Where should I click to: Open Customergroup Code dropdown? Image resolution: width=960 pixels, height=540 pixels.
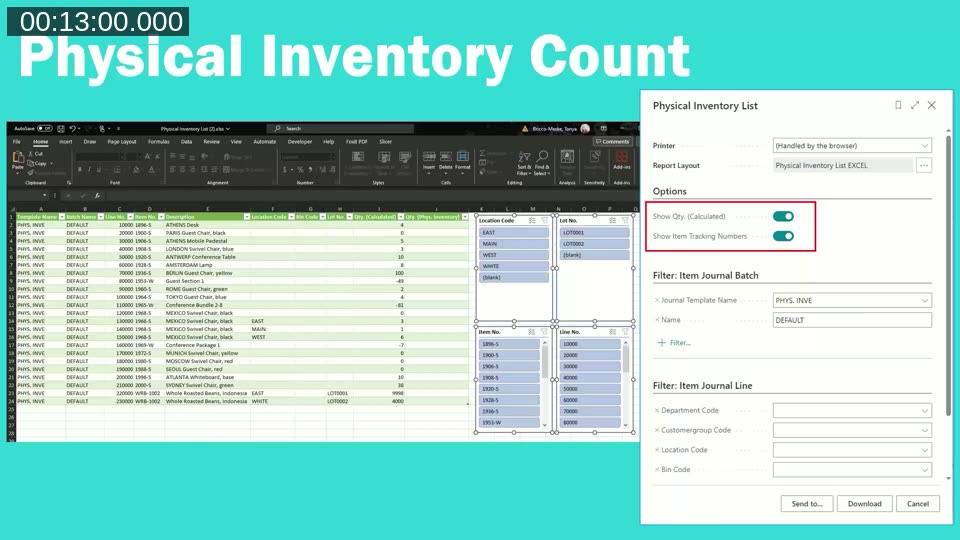coord(924,430)
